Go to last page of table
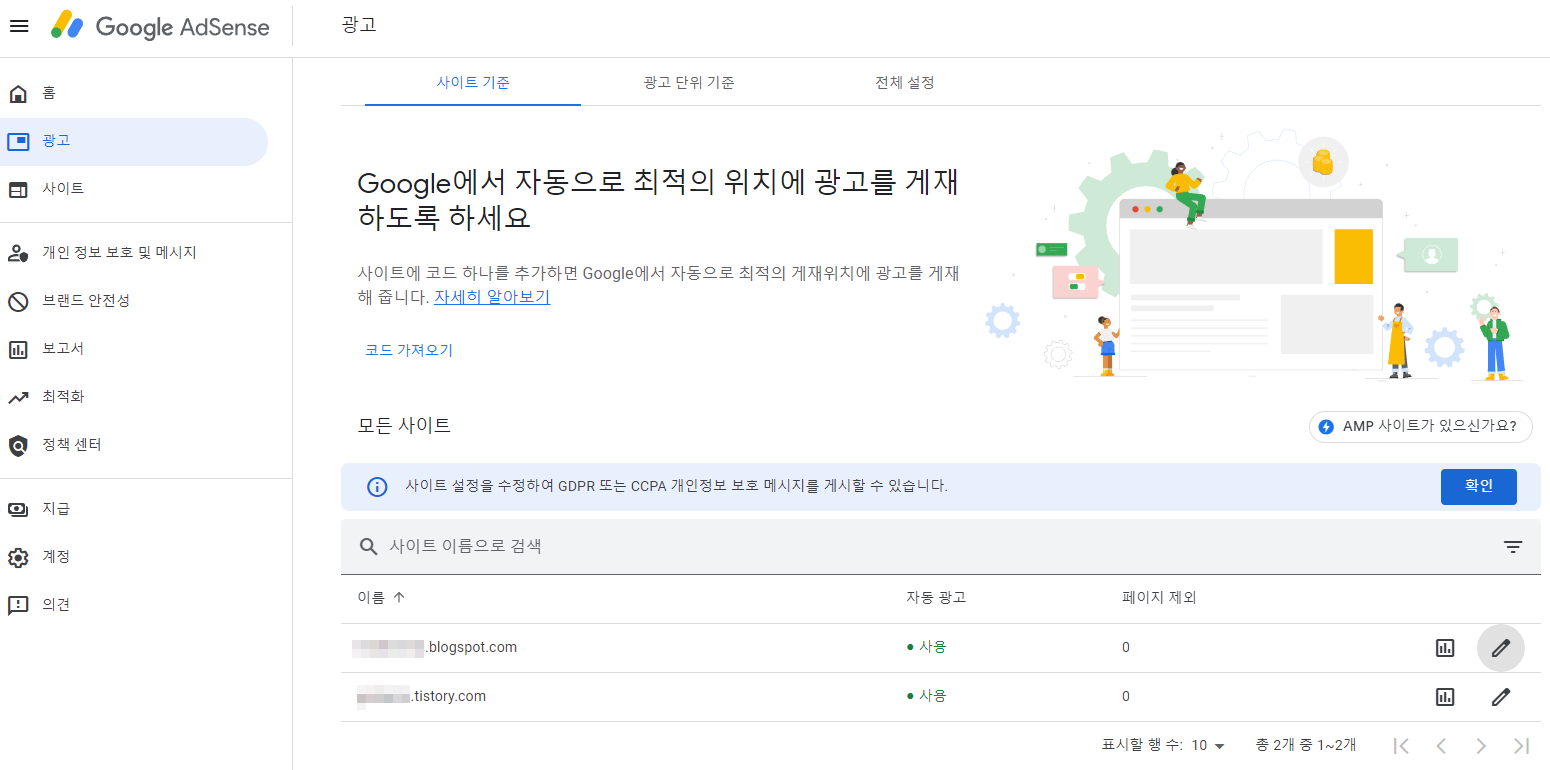 (x=1521, y=745)
